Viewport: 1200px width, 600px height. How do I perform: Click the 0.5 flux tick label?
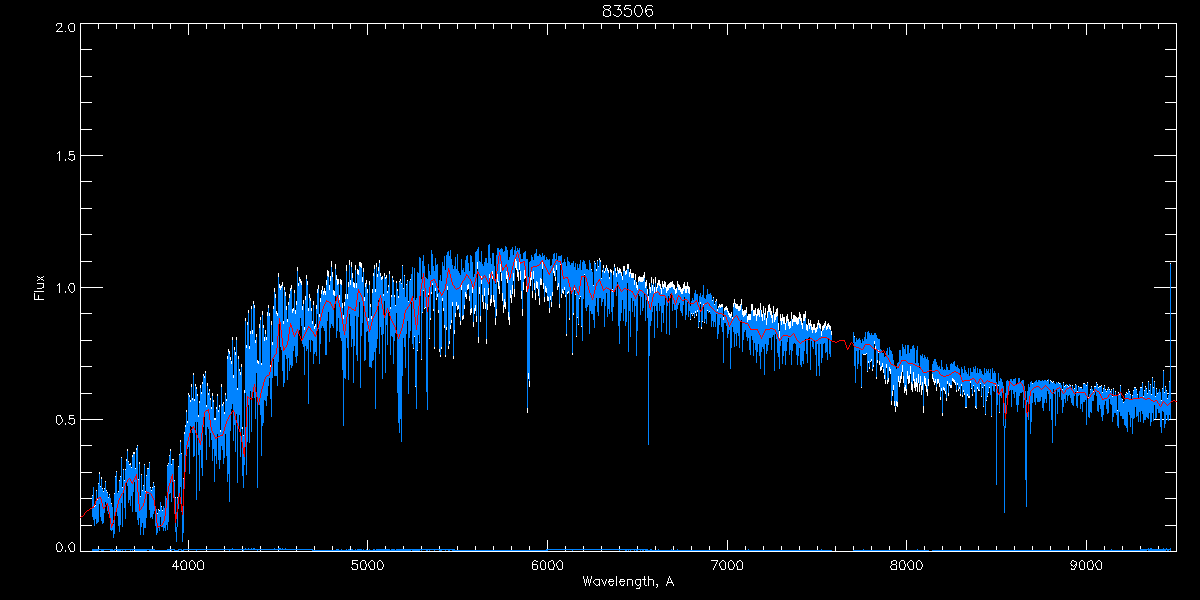(x=62, y=418)
